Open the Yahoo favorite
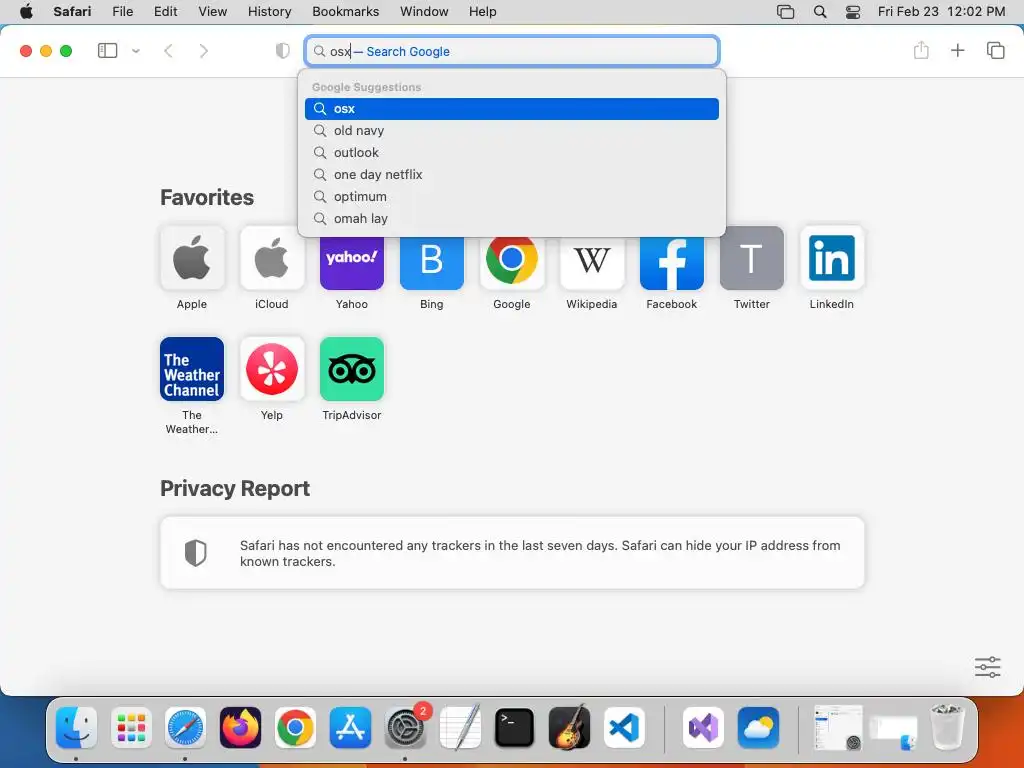This screenshot has height=768, width=1024. click(x=352, y=264)
